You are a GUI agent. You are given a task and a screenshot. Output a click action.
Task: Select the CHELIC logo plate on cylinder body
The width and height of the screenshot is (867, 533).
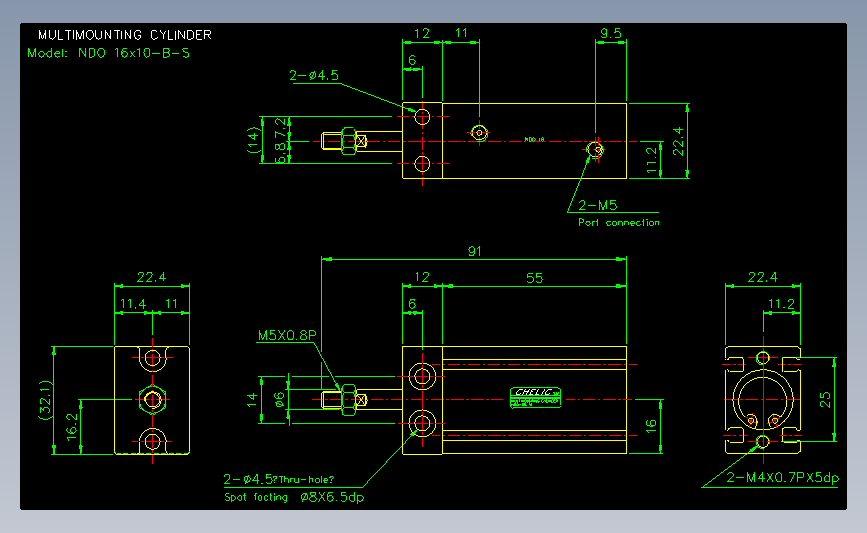click(535, 398)
